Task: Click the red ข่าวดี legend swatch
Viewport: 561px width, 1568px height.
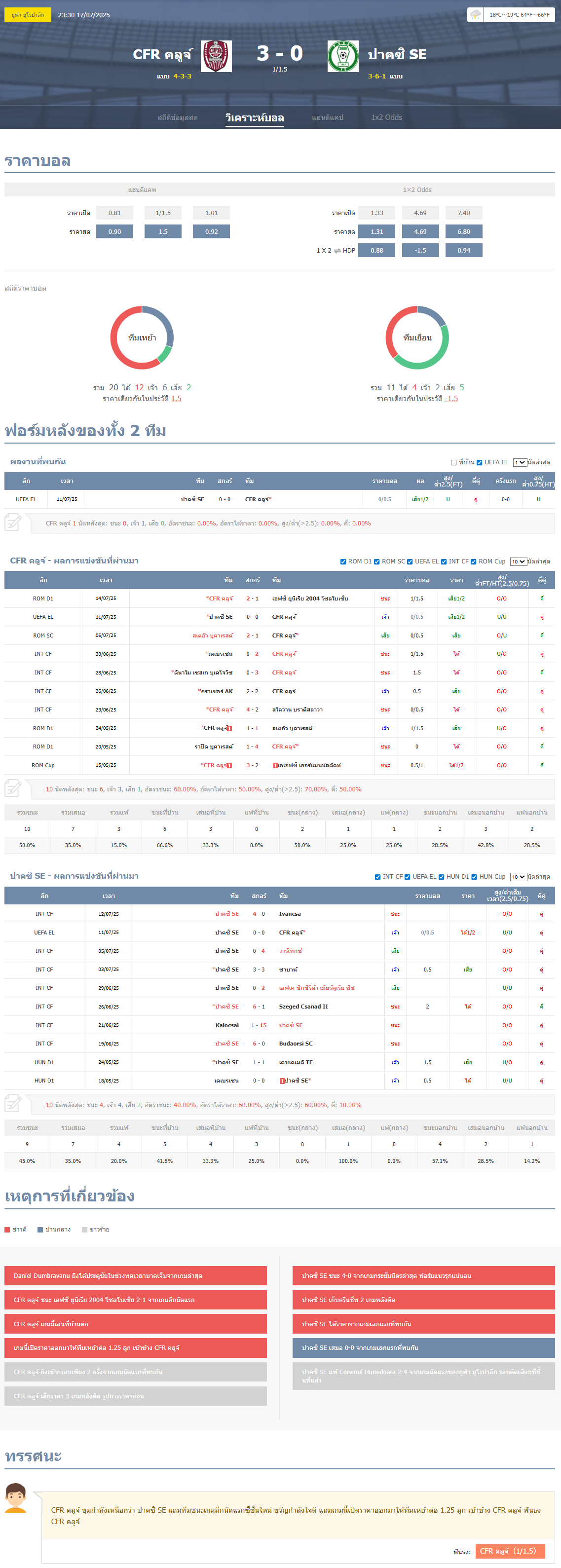Action: pyautogui.click(x=7, y=1230)
